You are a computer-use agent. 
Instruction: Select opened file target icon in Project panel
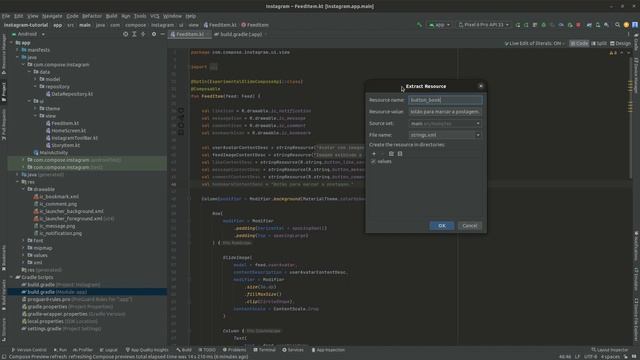[x=125, y=34]
